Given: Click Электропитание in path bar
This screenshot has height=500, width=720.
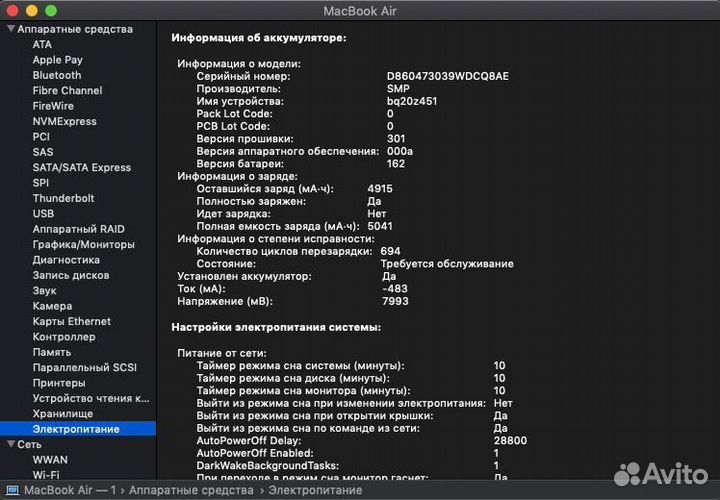Looking at the screenshot, I should 315,490.
